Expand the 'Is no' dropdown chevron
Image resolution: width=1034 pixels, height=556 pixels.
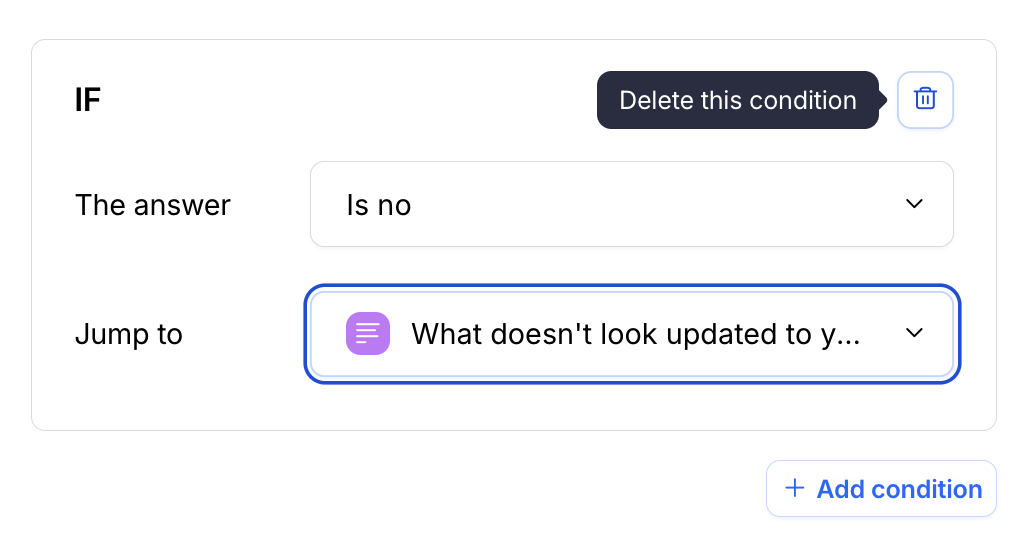tap(913, 204)
